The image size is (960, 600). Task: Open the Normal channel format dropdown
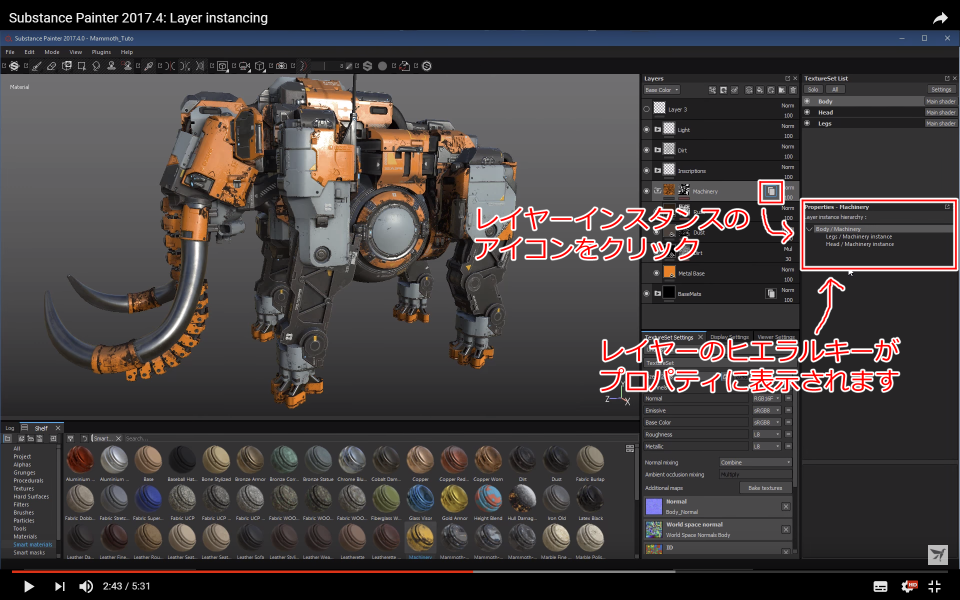[x=767, y=399]
